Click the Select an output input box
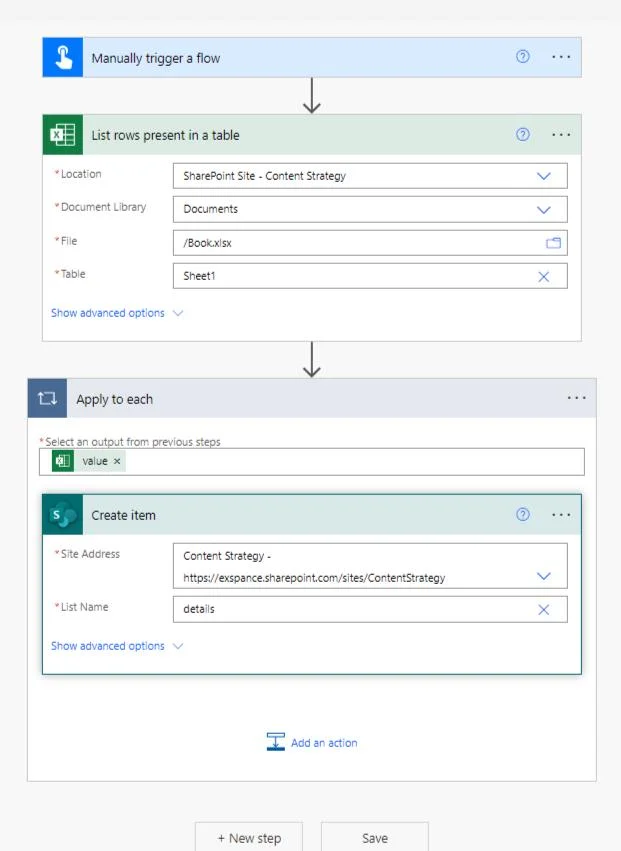Screen dimensions: 621x851 [312, 462]
